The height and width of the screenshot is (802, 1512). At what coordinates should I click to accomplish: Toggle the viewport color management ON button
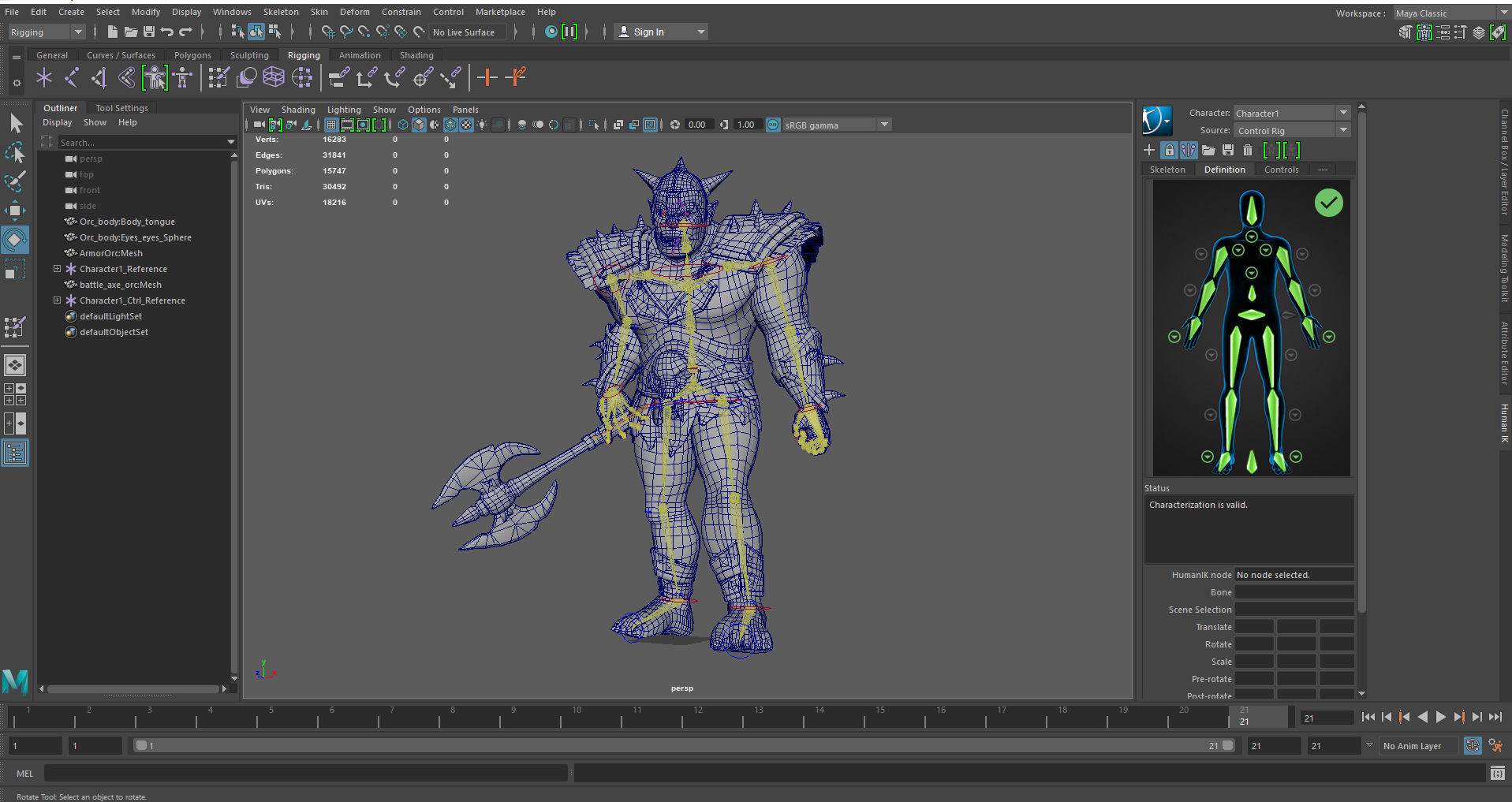[x=773, y=125]
